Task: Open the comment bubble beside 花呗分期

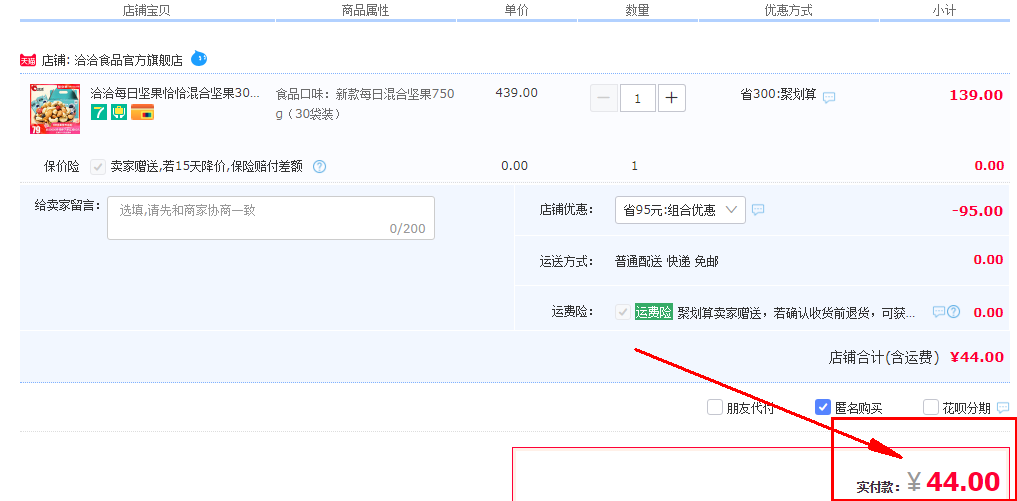Action: pyautogui.click(x=1003, y=408)
